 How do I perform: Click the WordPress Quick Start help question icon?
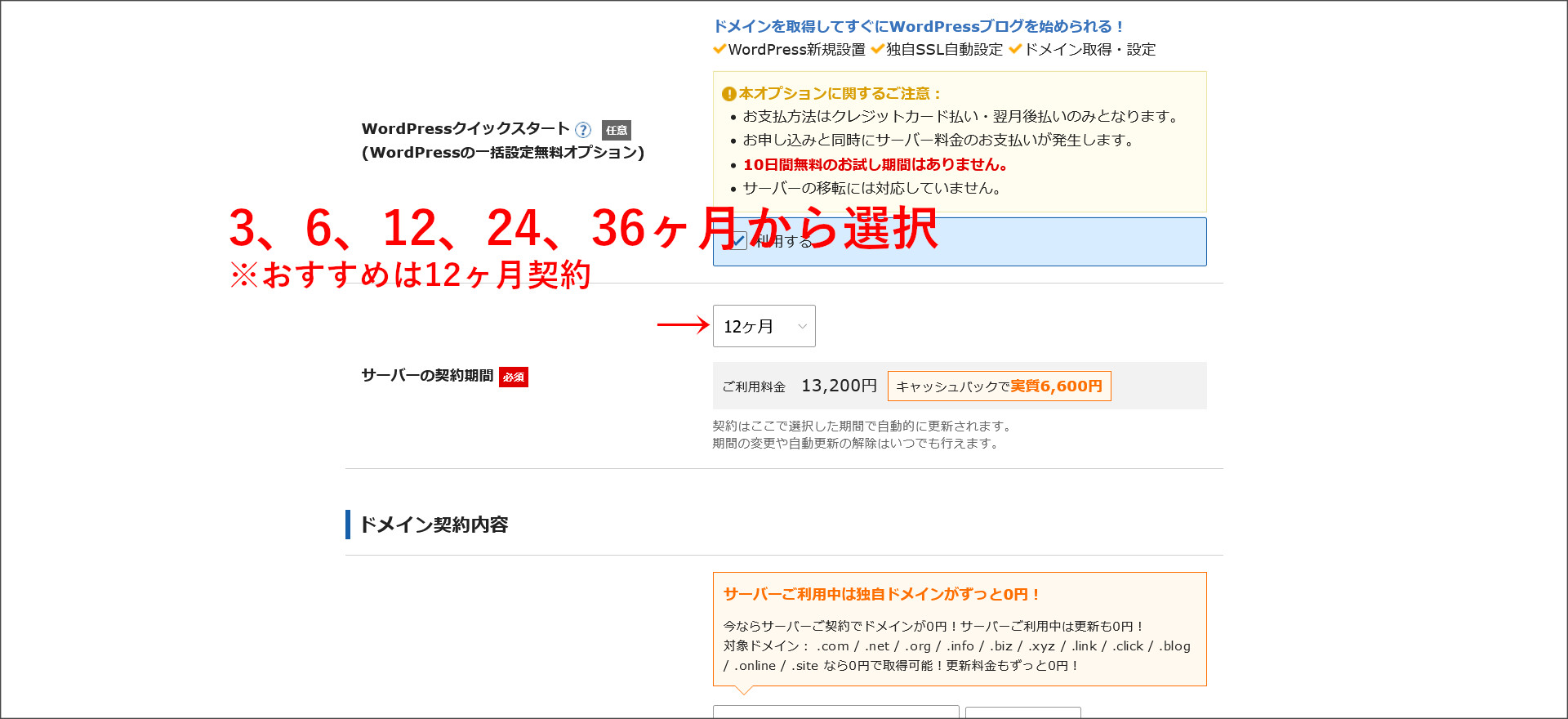click(583, 130)
